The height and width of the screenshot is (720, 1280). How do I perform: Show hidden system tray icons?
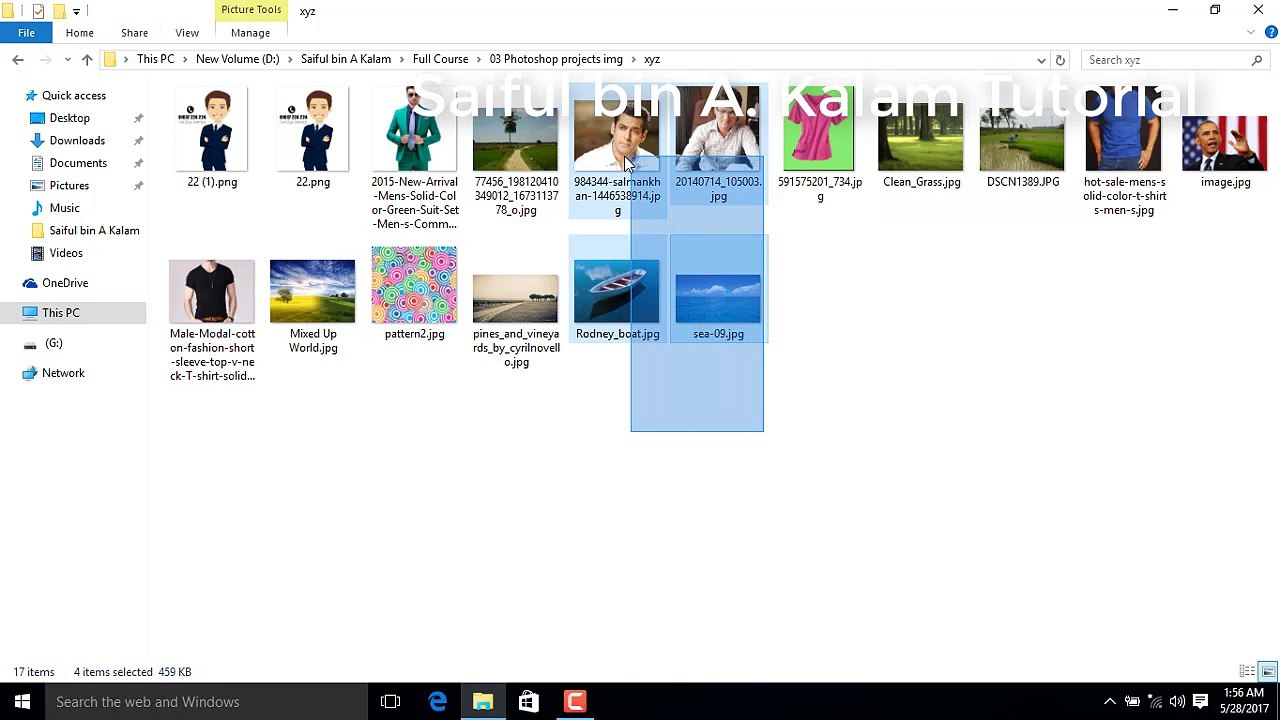(1109, 702)
